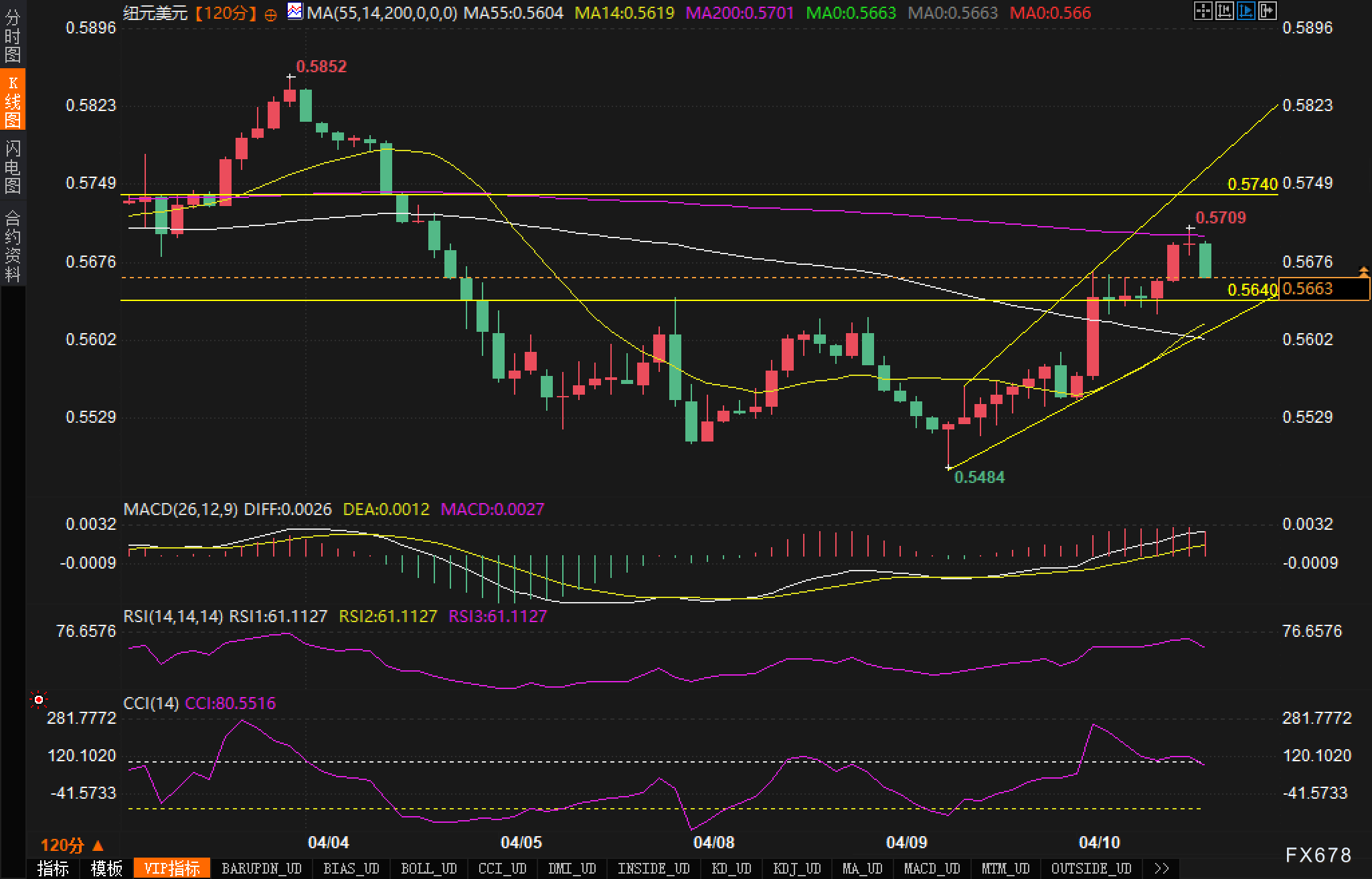Image resolution: width=1372 pixels, height=879 pixels.
Task: Click the scroll-to-start chart icon
Action: pyautogui.click(x=1224, y=11)
